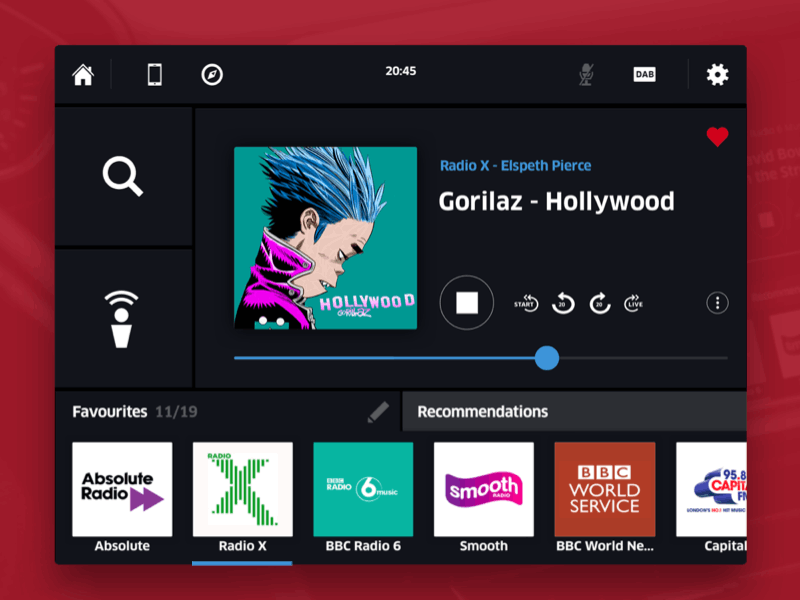Open settings with the gear icon
This screenshot has width=800, height=600.
(717, 74)
